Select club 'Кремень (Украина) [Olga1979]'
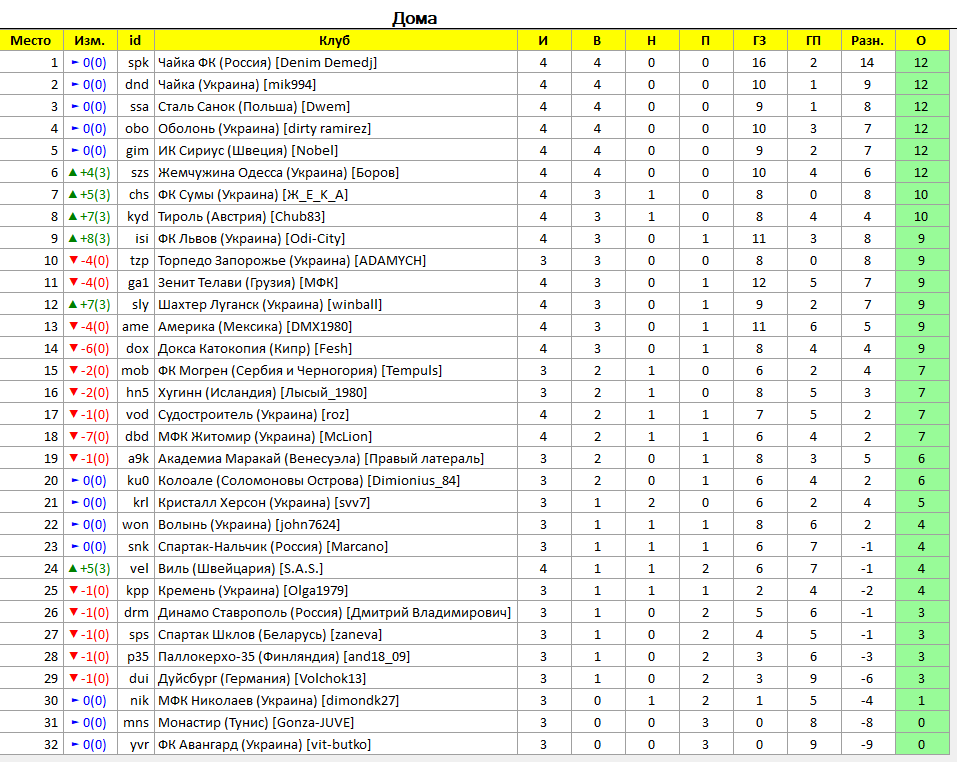957x762 pixels. point(253,591)
